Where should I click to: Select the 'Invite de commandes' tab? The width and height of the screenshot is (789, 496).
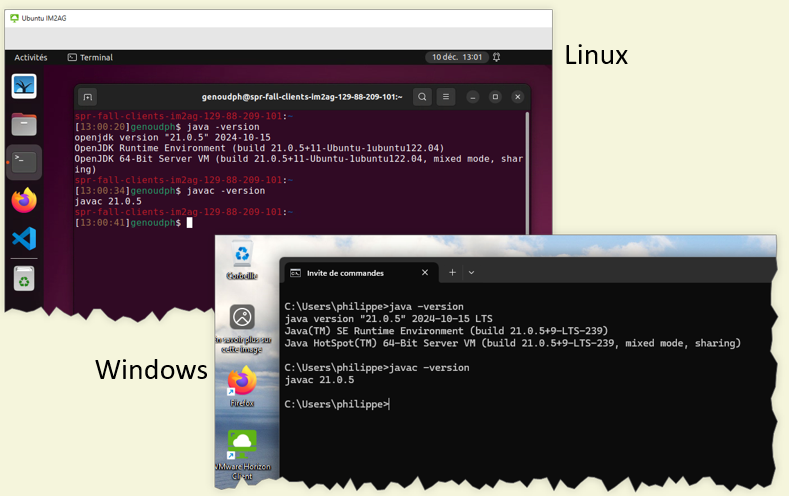(x=350, y=272)
